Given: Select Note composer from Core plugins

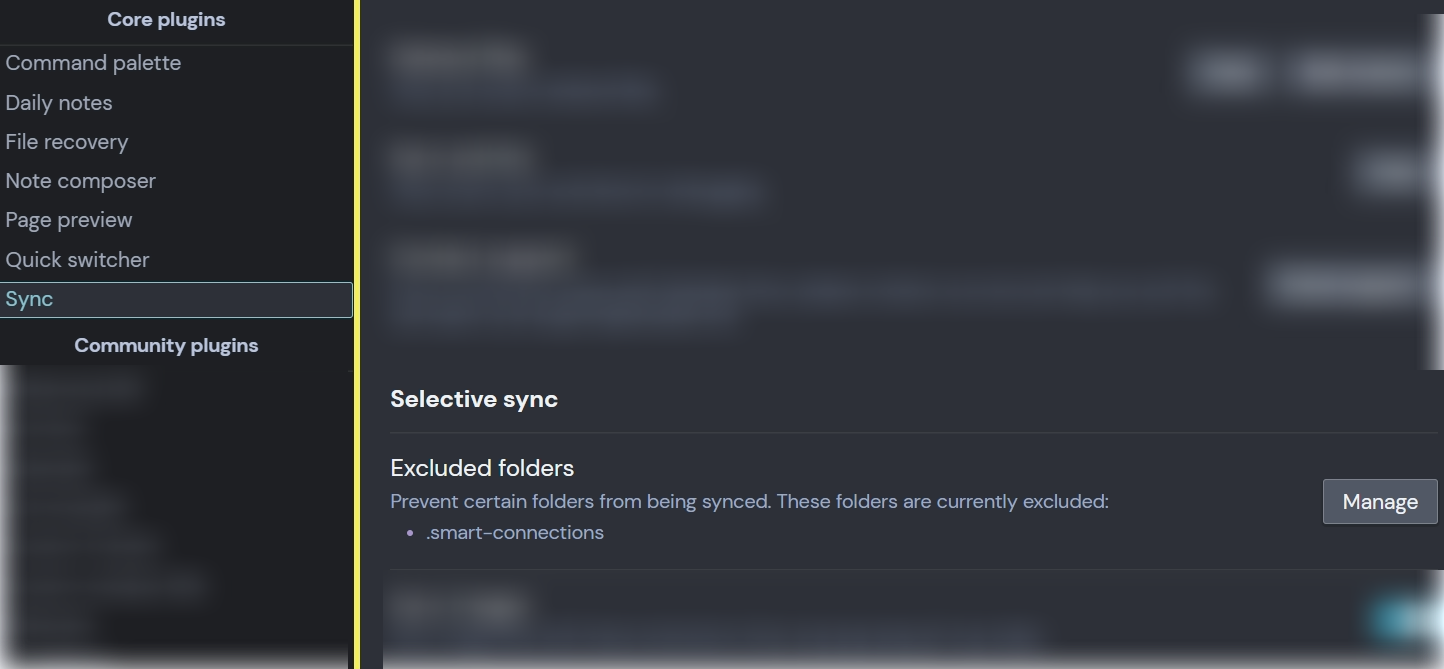Looking at the screenshot, I should point(80,180).
